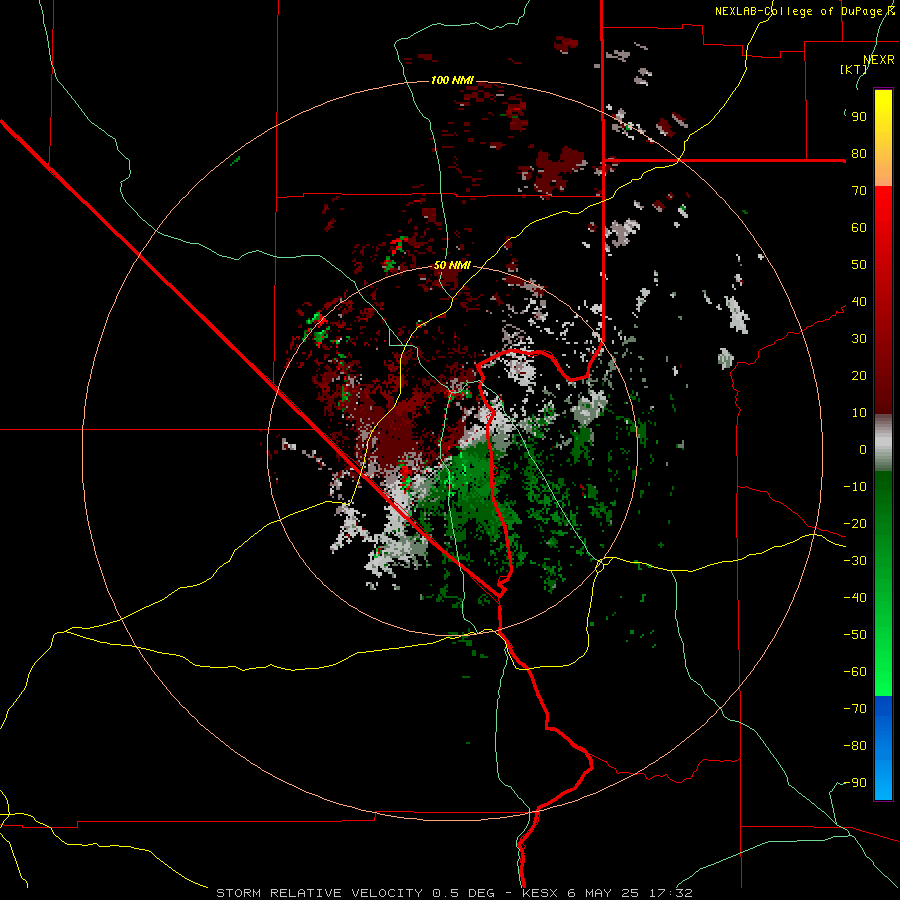Click the 40 value on velocity scale

click(859, 302)
